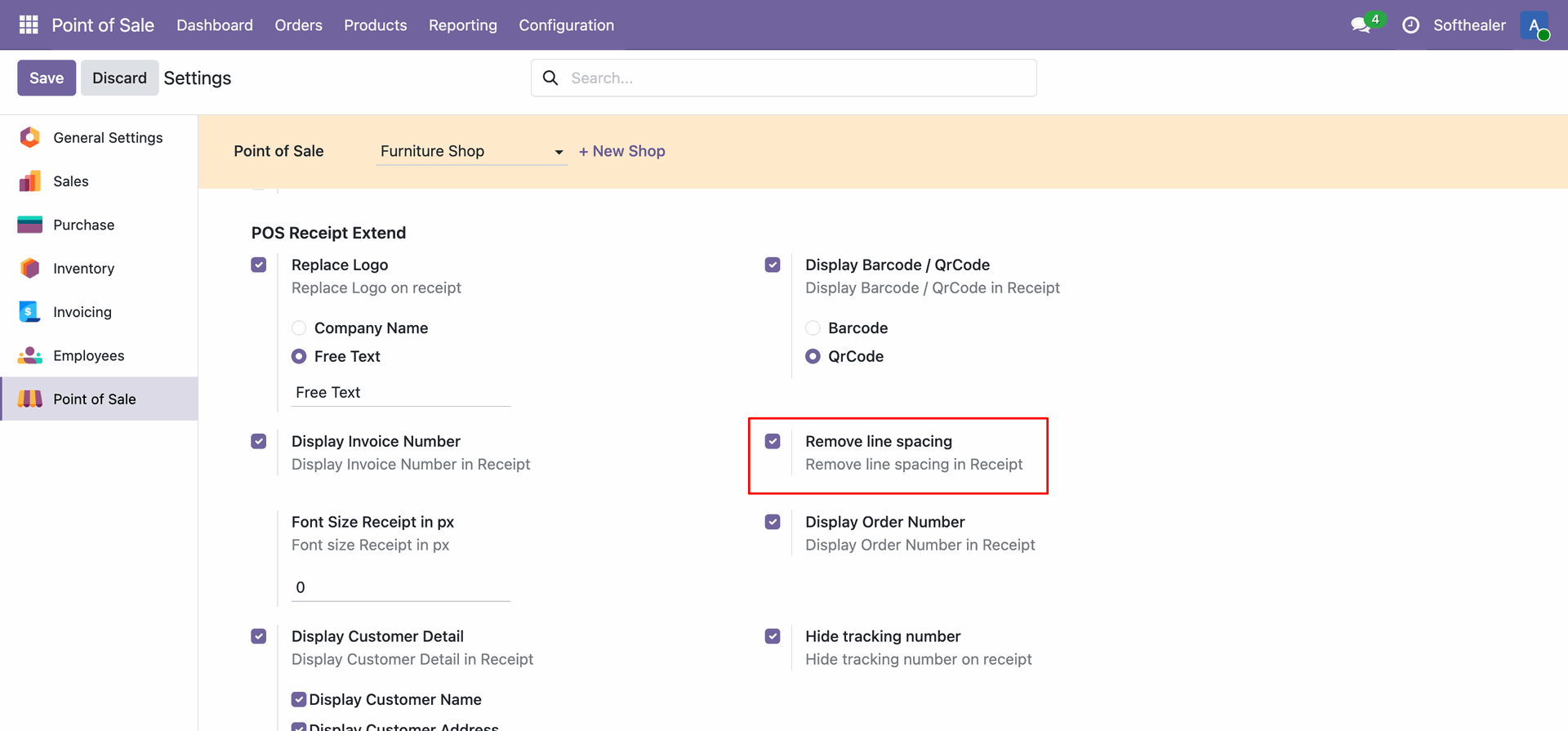Select the Barcode radio option

click(813, 328)
